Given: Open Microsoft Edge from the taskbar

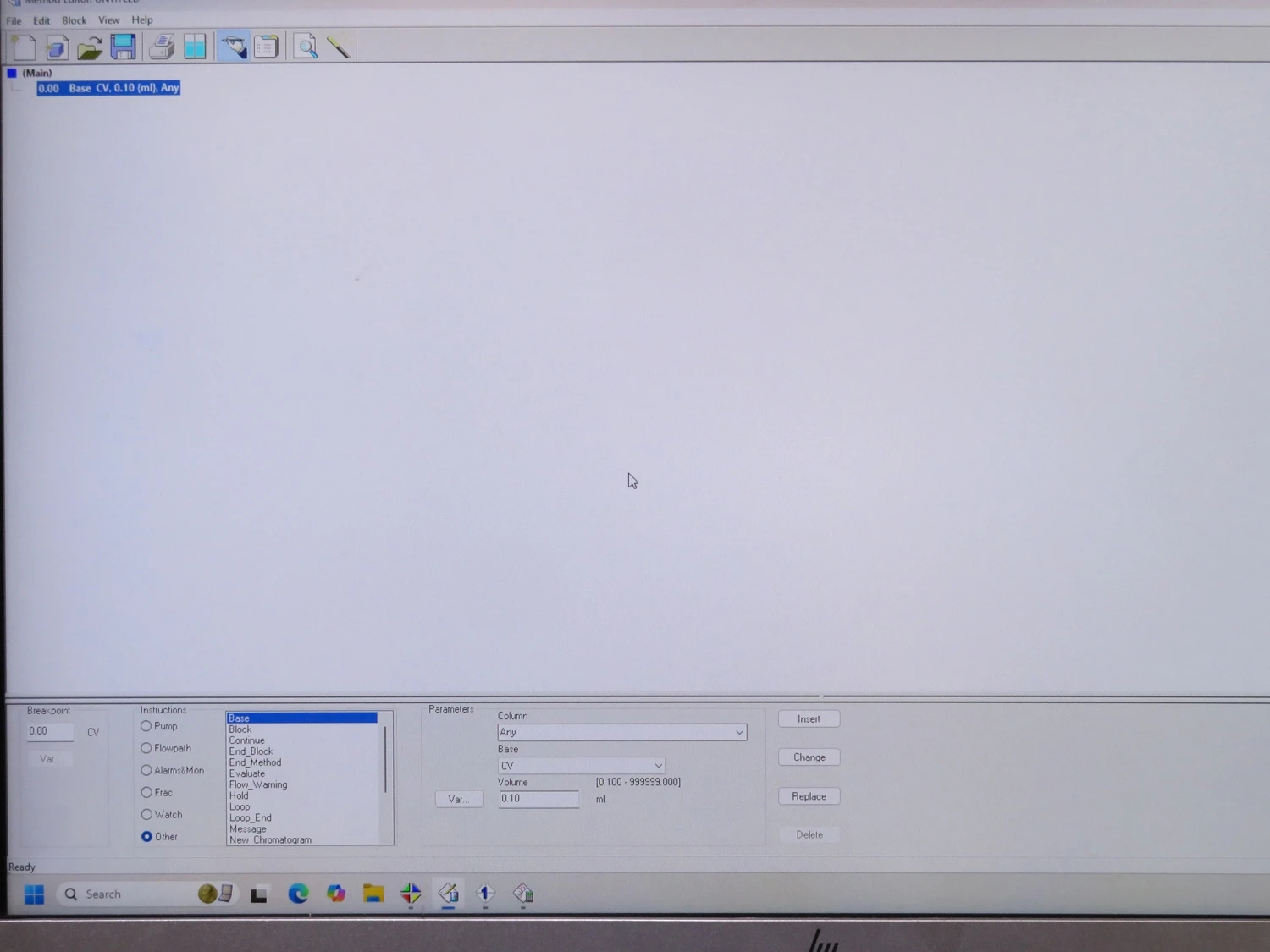Looking at the screenshot, I should [x=298, y=894].
